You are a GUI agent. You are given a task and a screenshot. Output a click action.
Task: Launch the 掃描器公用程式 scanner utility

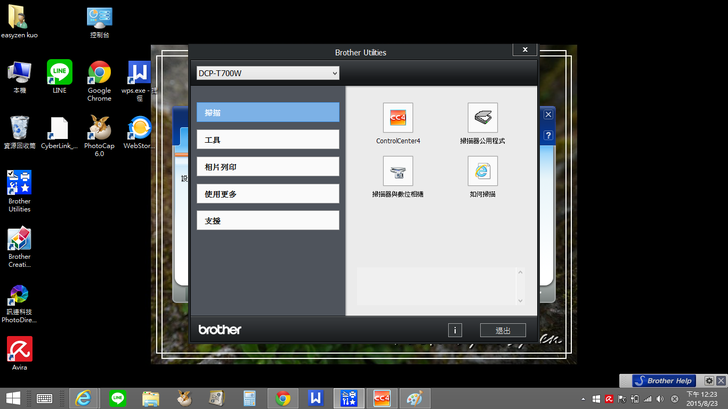tap(482, 118)
